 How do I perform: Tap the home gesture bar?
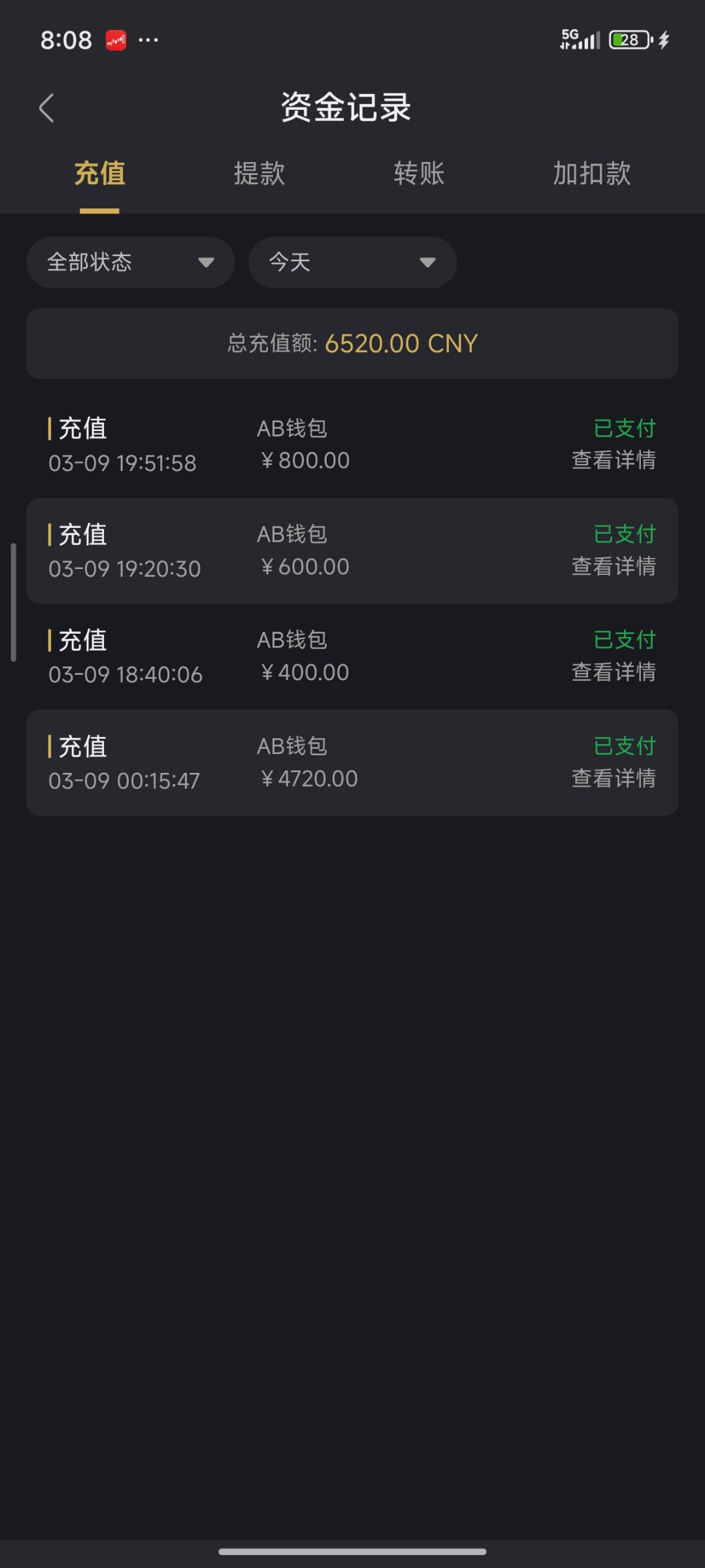[x=352, y=1552]
